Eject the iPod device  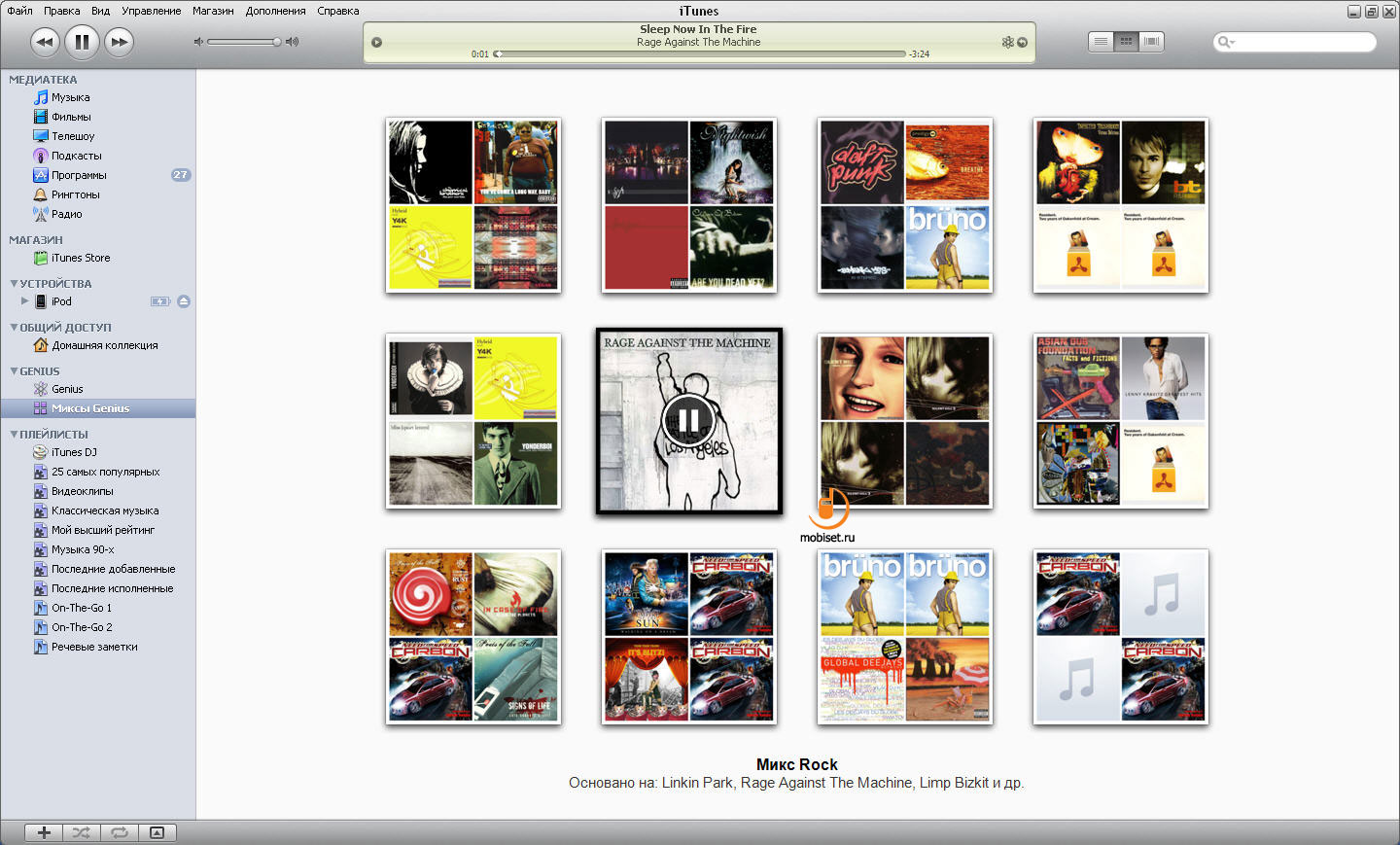184,301
